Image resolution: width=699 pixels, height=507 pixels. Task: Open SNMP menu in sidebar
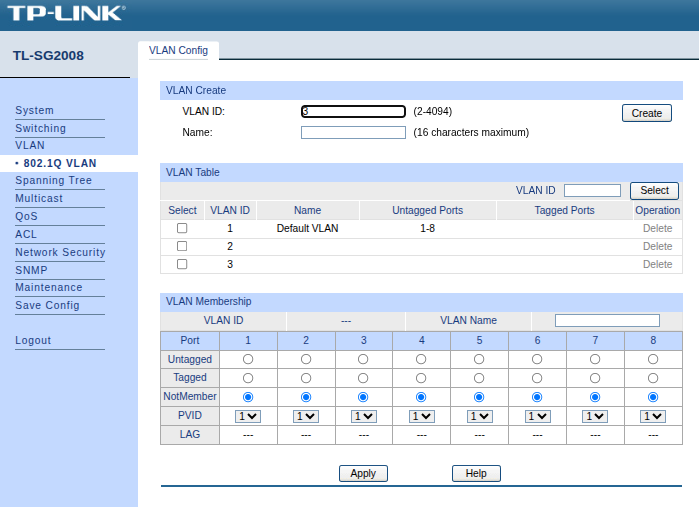tap(31, 270)
